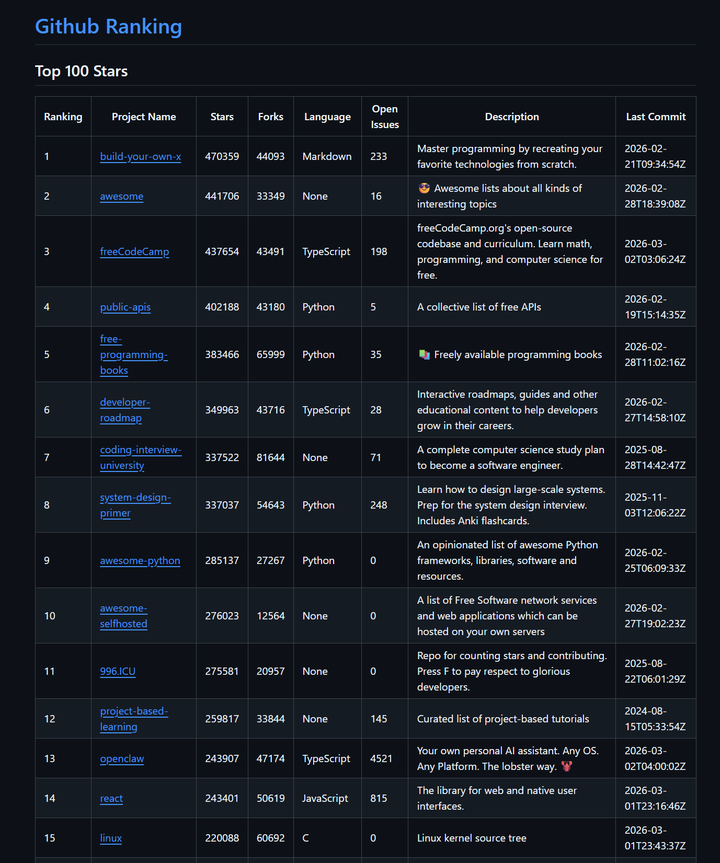Select the Markdown language cell
720x863 pixels.
(x=327, y=156)
